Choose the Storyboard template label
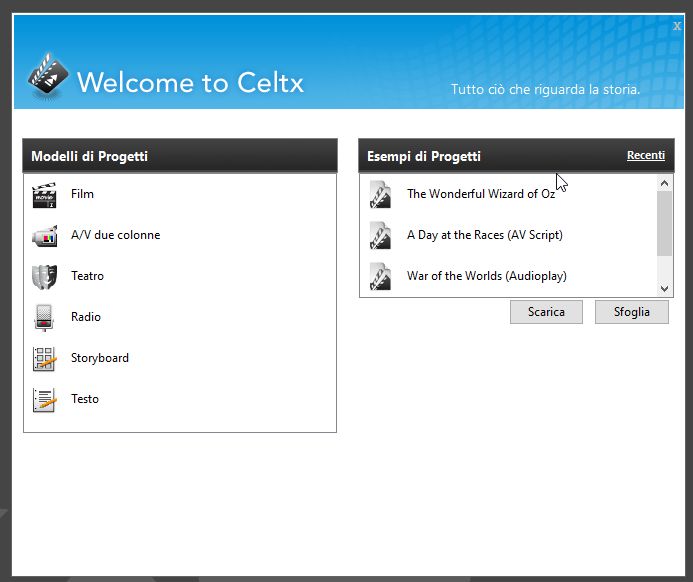This screenshot has height=582, width=693. tap(100, 358)
